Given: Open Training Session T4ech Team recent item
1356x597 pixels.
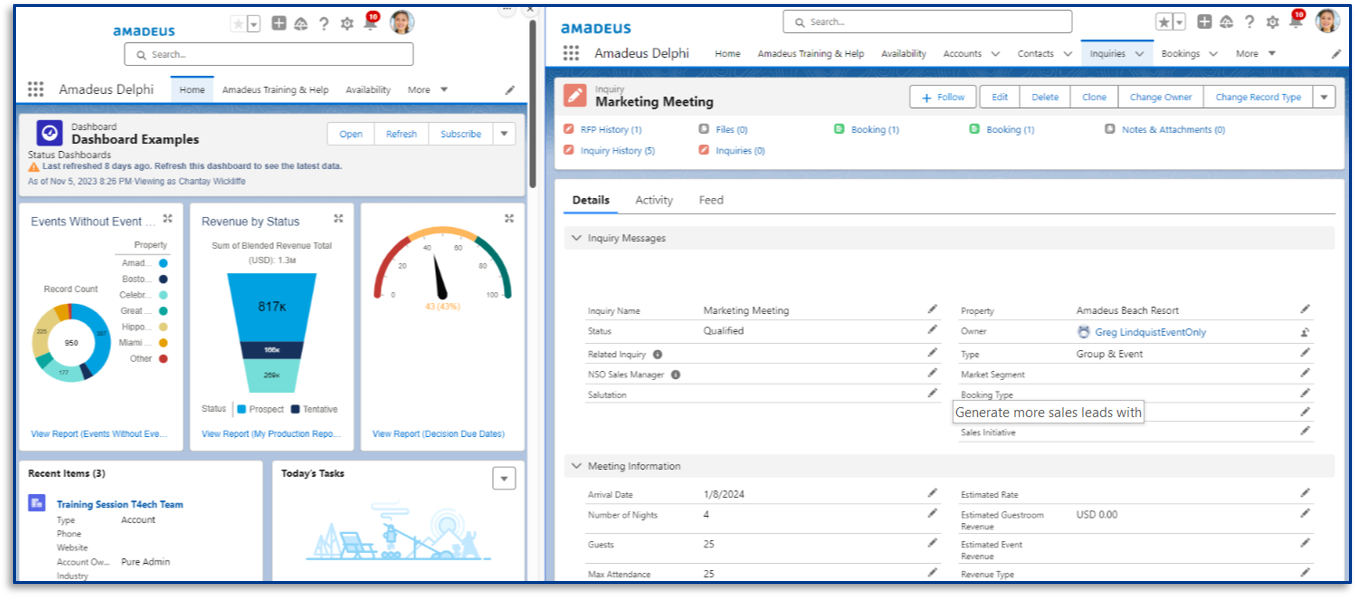Looking at the screenshot, I should coord(120,504).
